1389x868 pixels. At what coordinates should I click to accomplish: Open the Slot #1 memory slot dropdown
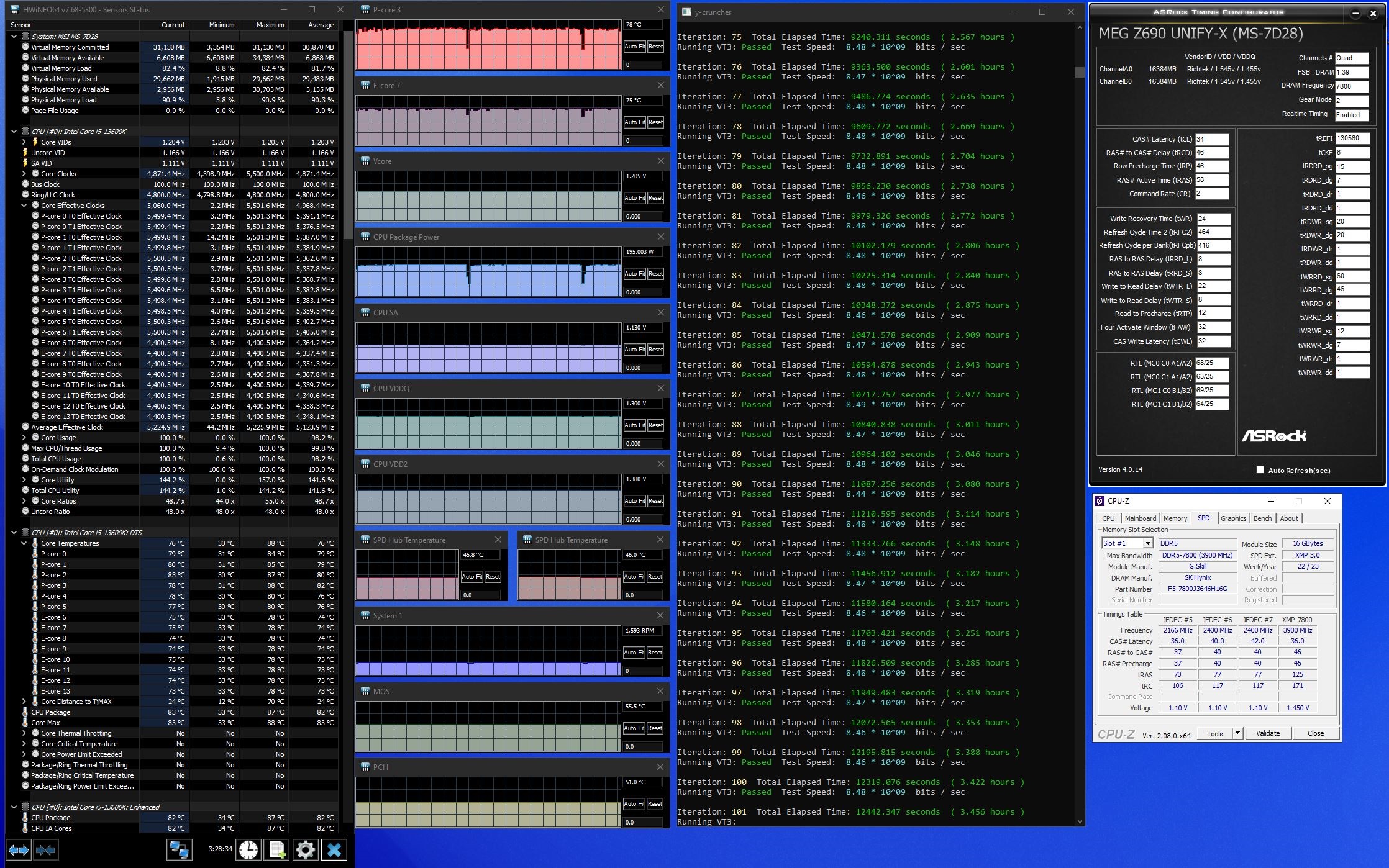[x=1147, y=543]
